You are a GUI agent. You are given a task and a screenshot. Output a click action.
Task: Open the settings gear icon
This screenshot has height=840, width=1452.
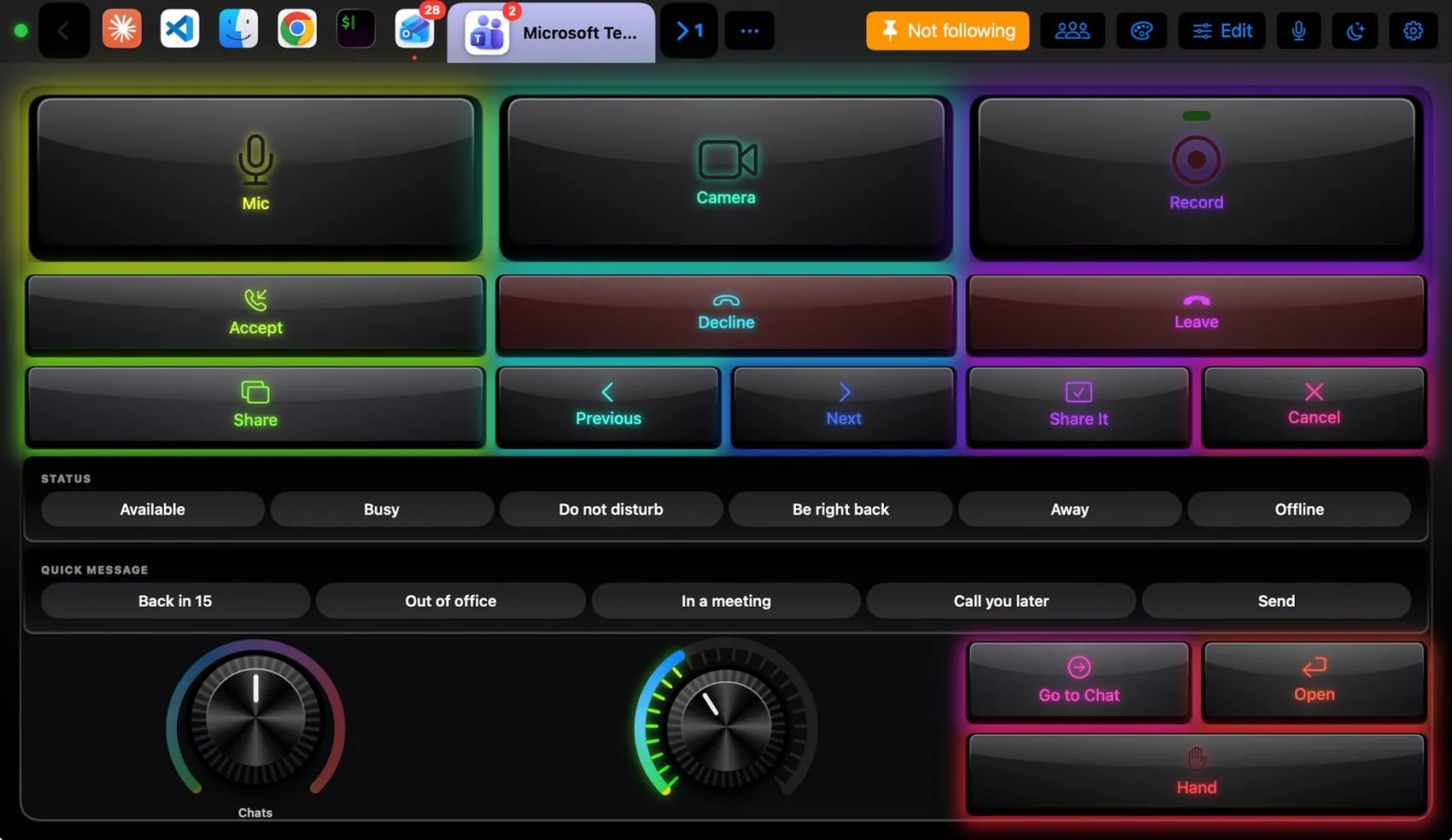[x=1413, y=31]
